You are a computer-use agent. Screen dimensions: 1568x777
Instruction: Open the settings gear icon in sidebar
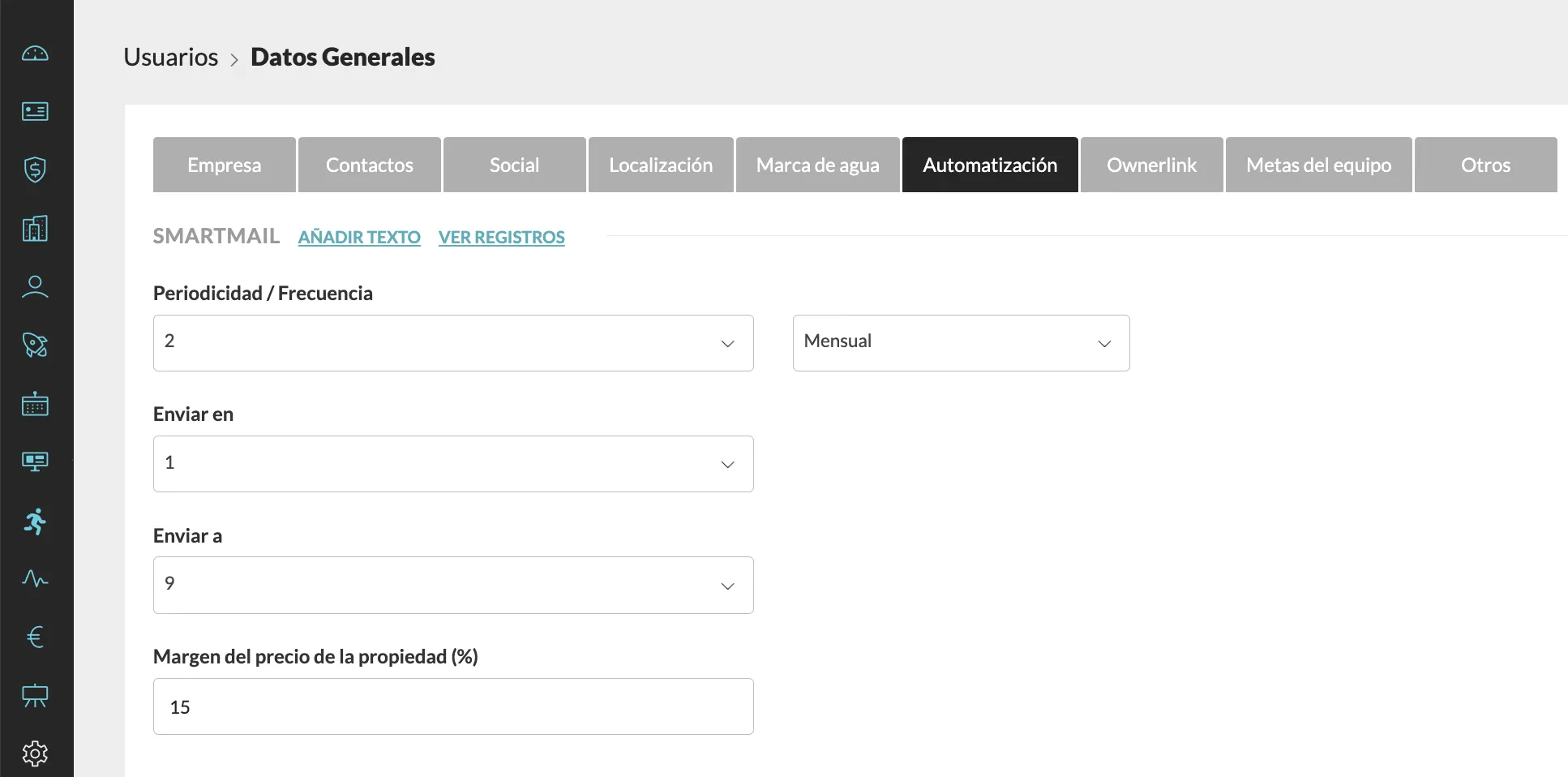pyautogui.click(x=35, y=753)
